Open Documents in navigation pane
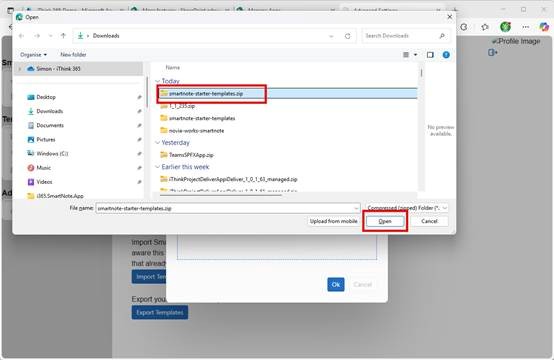 click(50, 125)
